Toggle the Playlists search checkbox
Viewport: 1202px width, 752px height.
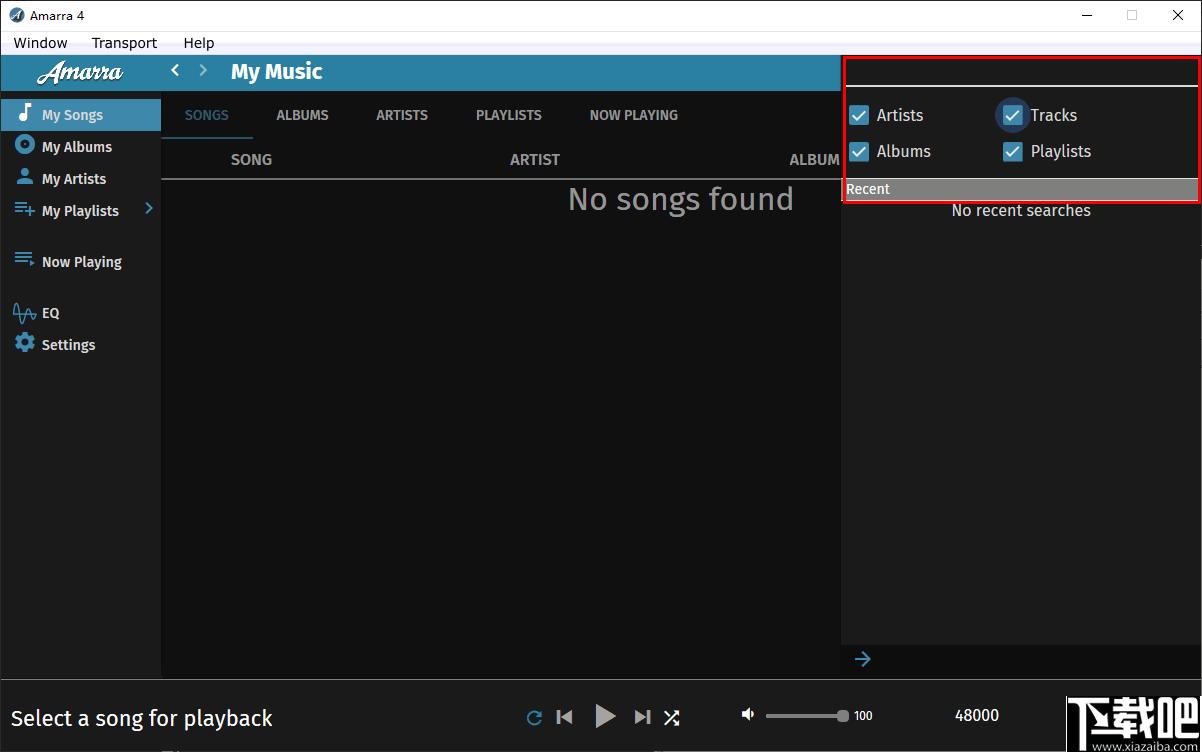tap(1013, 151)
